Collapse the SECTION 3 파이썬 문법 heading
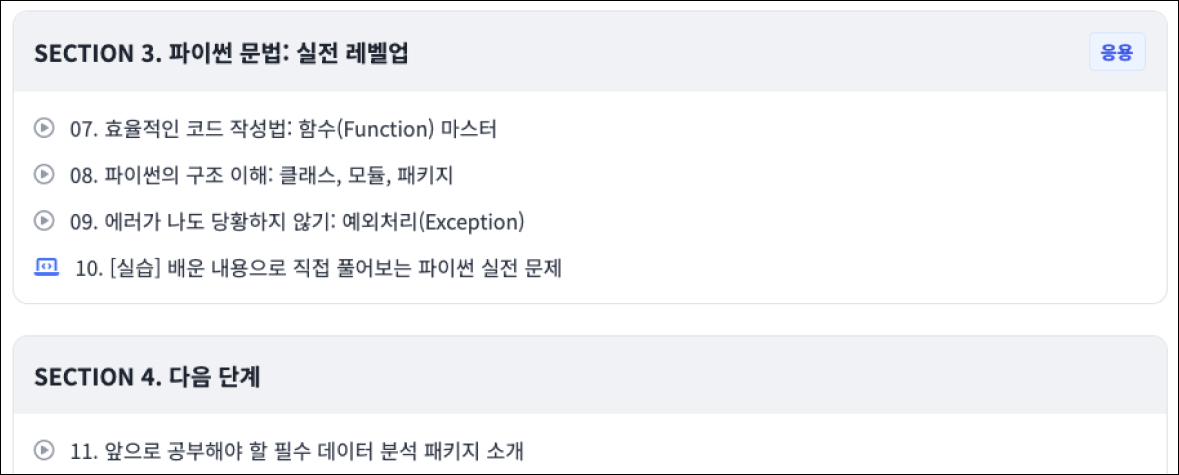This screenshot has width=1179, height=475. (x=221, y=54)
